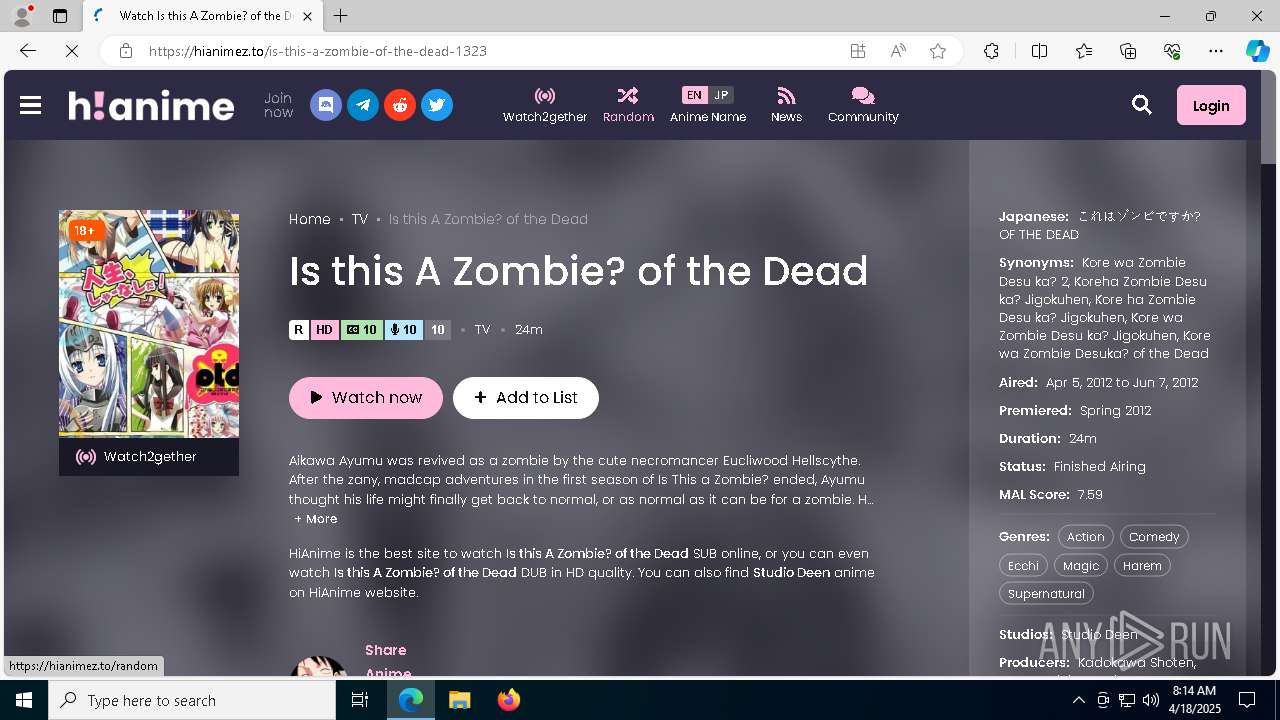Viewport: 1280px width, 720px height.
Task: View site information lock icon
Action: point(125,51)
